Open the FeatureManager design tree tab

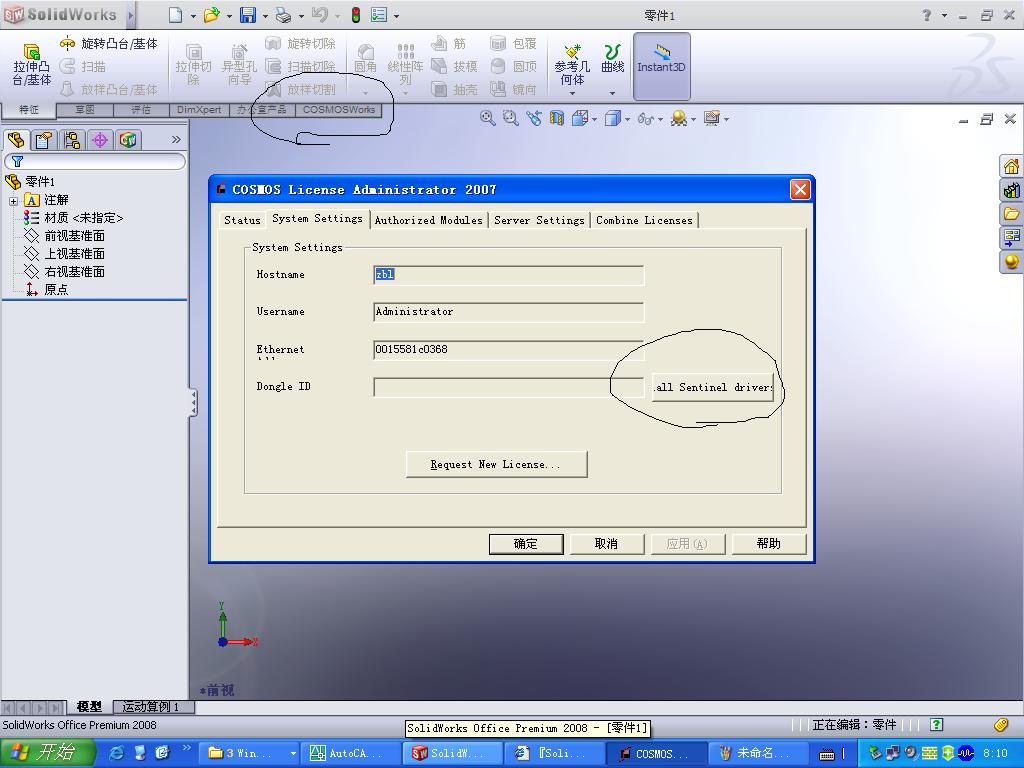tap(16, 140)
